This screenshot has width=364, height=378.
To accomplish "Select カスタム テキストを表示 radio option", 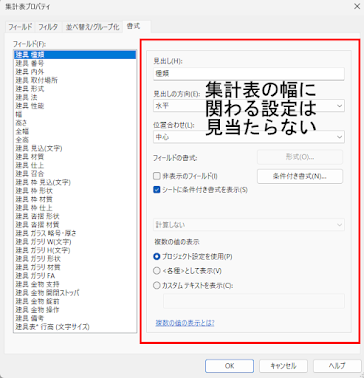I will click(x=157, y=285).
